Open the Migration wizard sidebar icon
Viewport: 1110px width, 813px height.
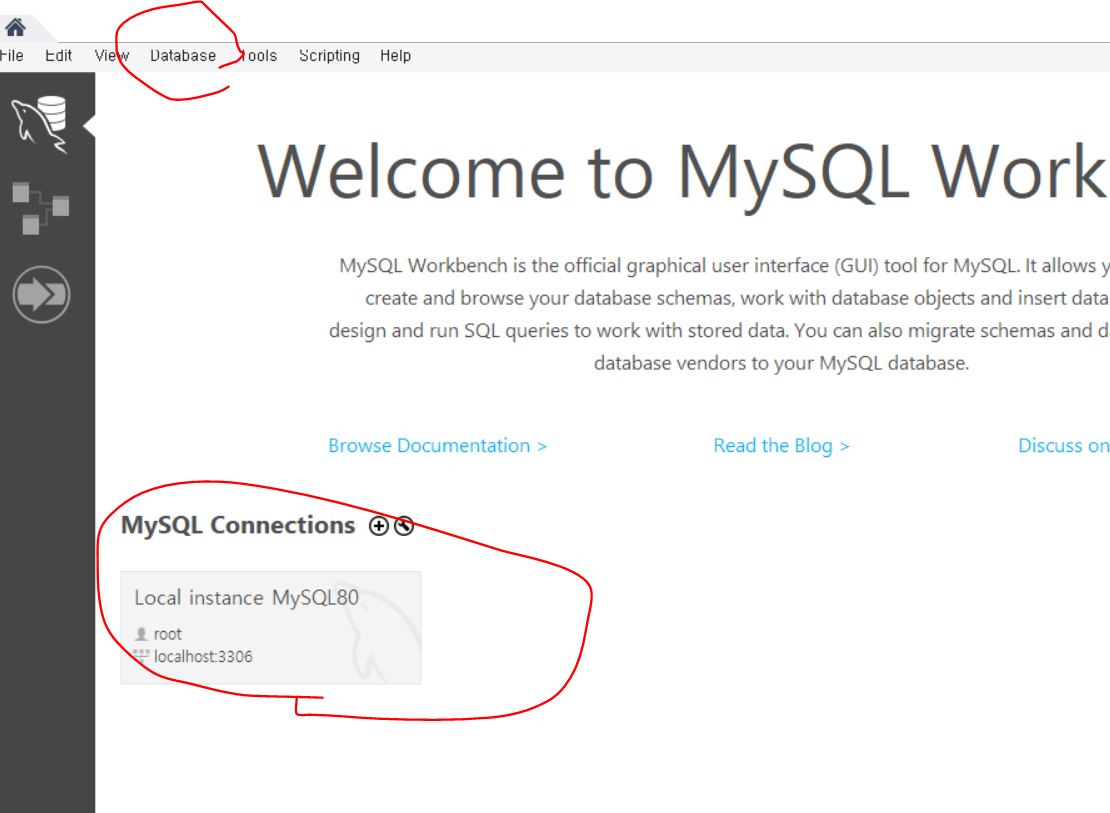click(x=41, y=294)
